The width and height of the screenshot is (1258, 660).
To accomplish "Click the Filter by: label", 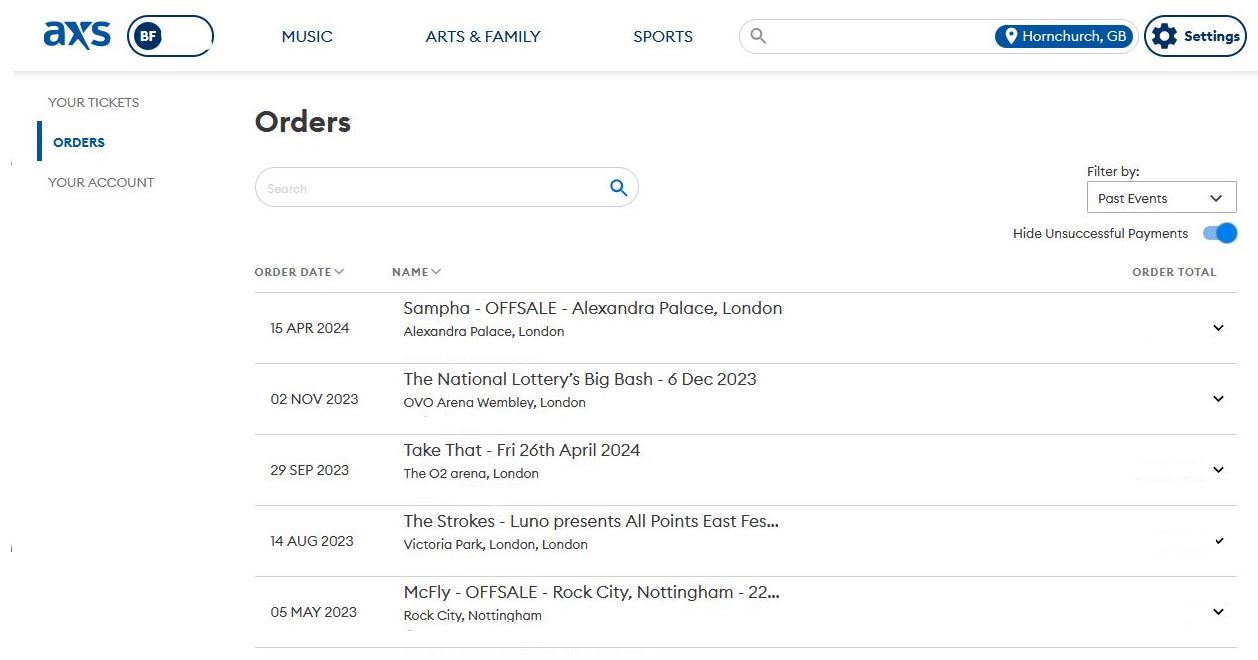I will pos(1113,171).
